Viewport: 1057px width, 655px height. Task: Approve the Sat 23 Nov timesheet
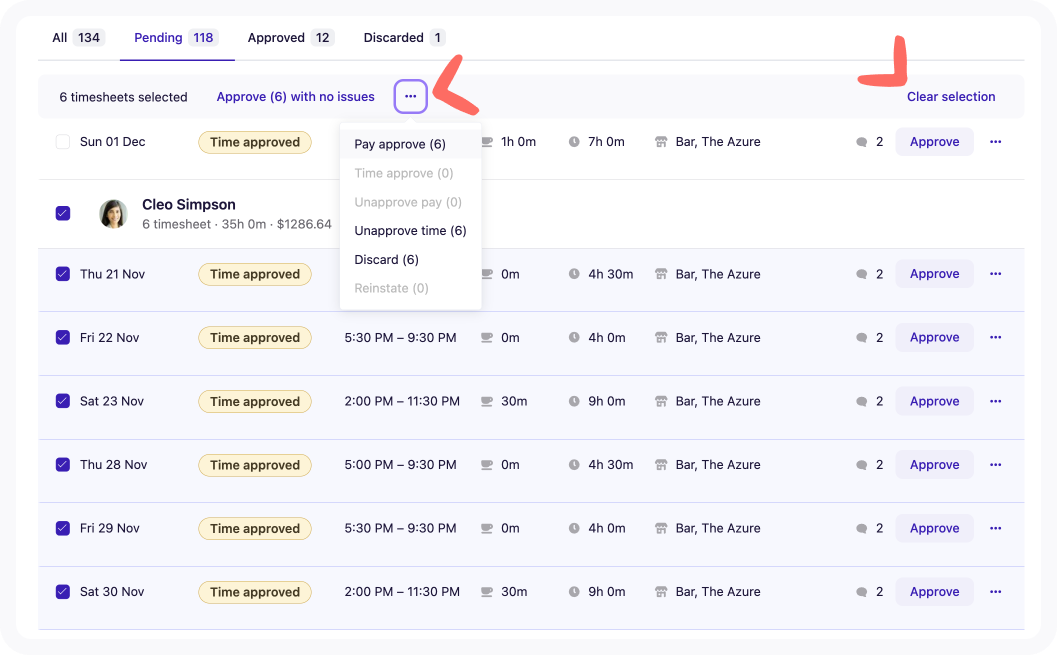click(934, 401)
